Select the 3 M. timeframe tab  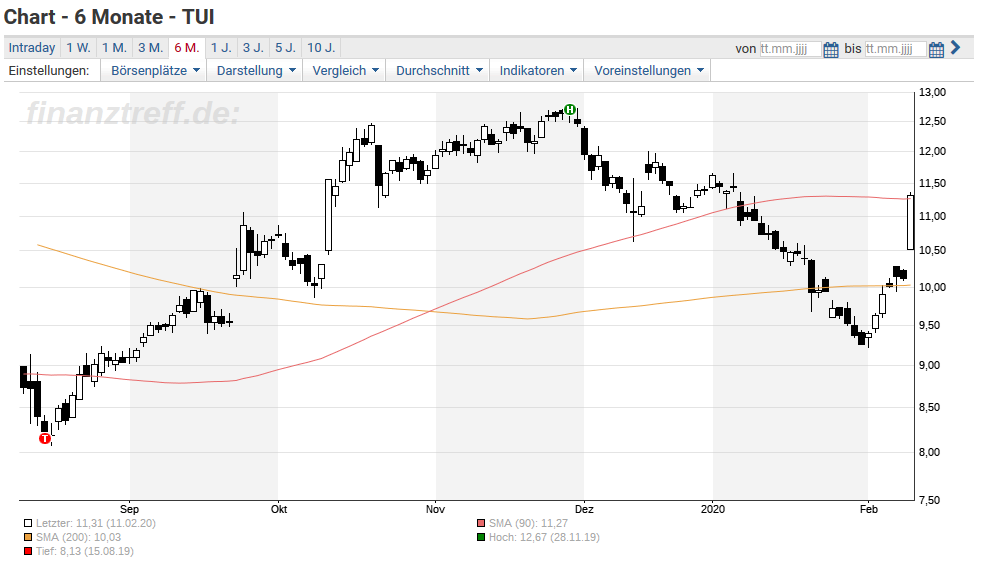click(150, 48)
